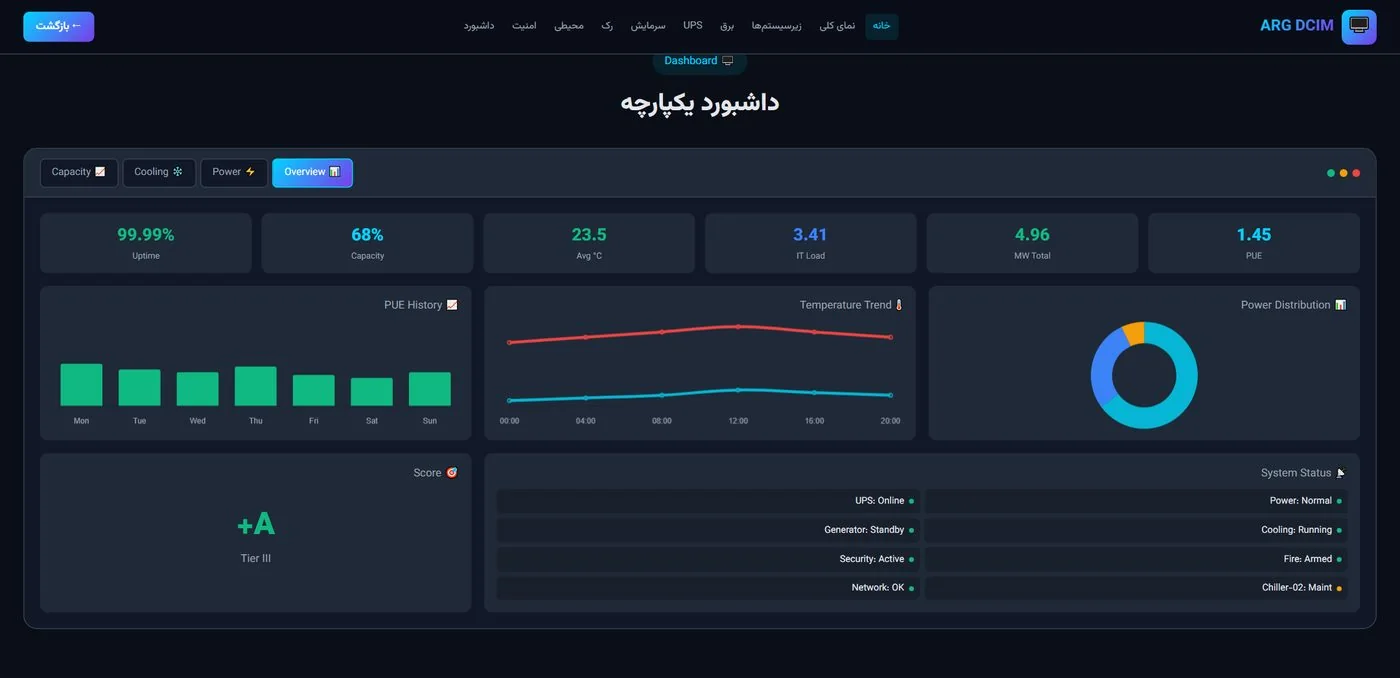Click the PUE 1.45 stat card
Image resolution: width=1400 pixels, height=678 pixels.
(1254, 243)
